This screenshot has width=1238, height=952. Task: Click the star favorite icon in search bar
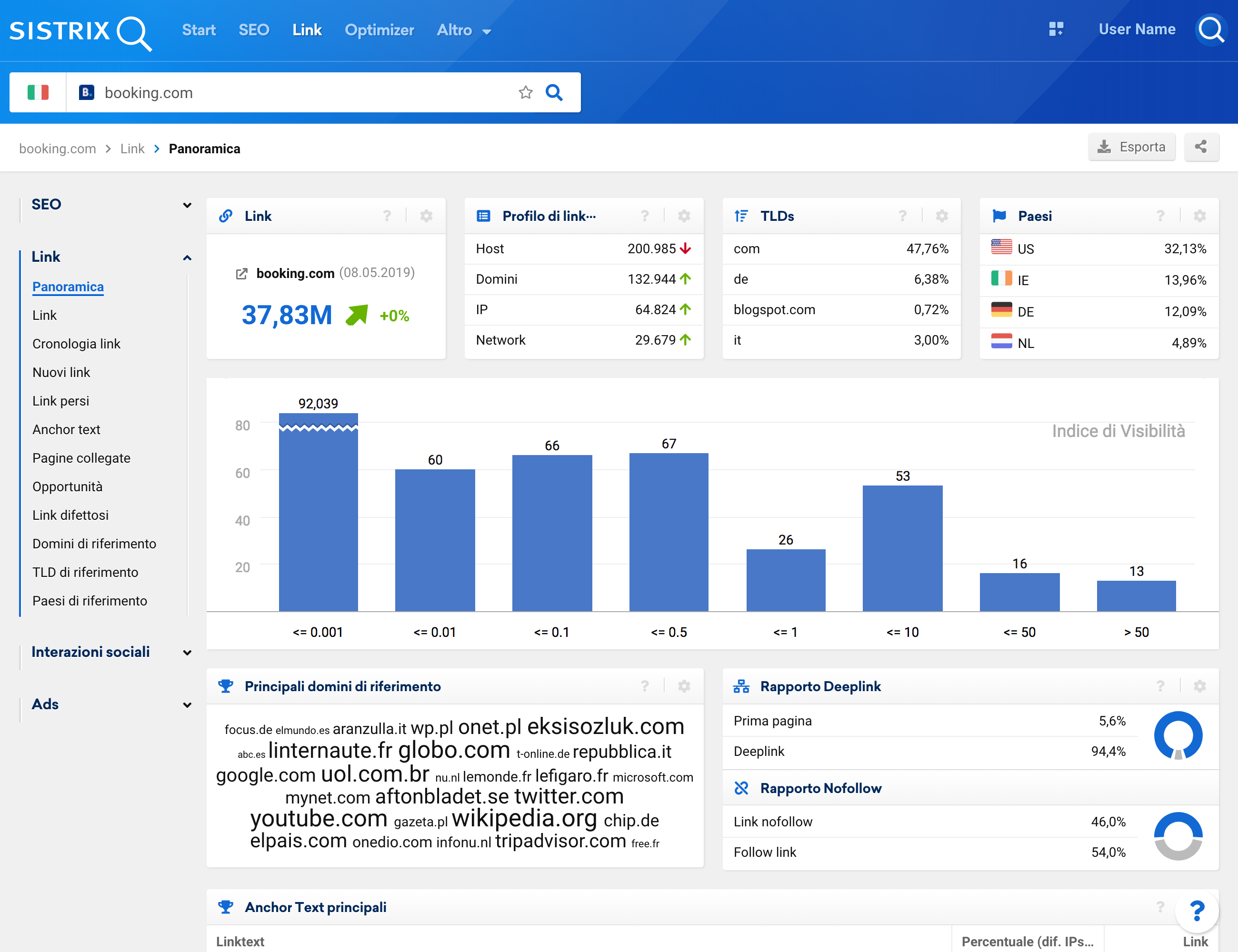[x=526, y=92]
